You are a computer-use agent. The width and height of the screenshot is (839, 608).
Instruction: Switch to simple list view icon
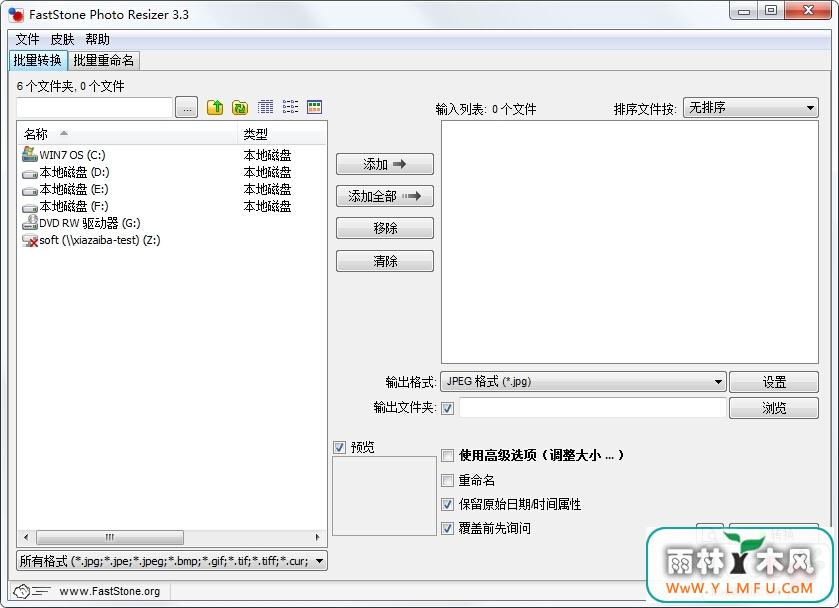click(x=290, y=107)
